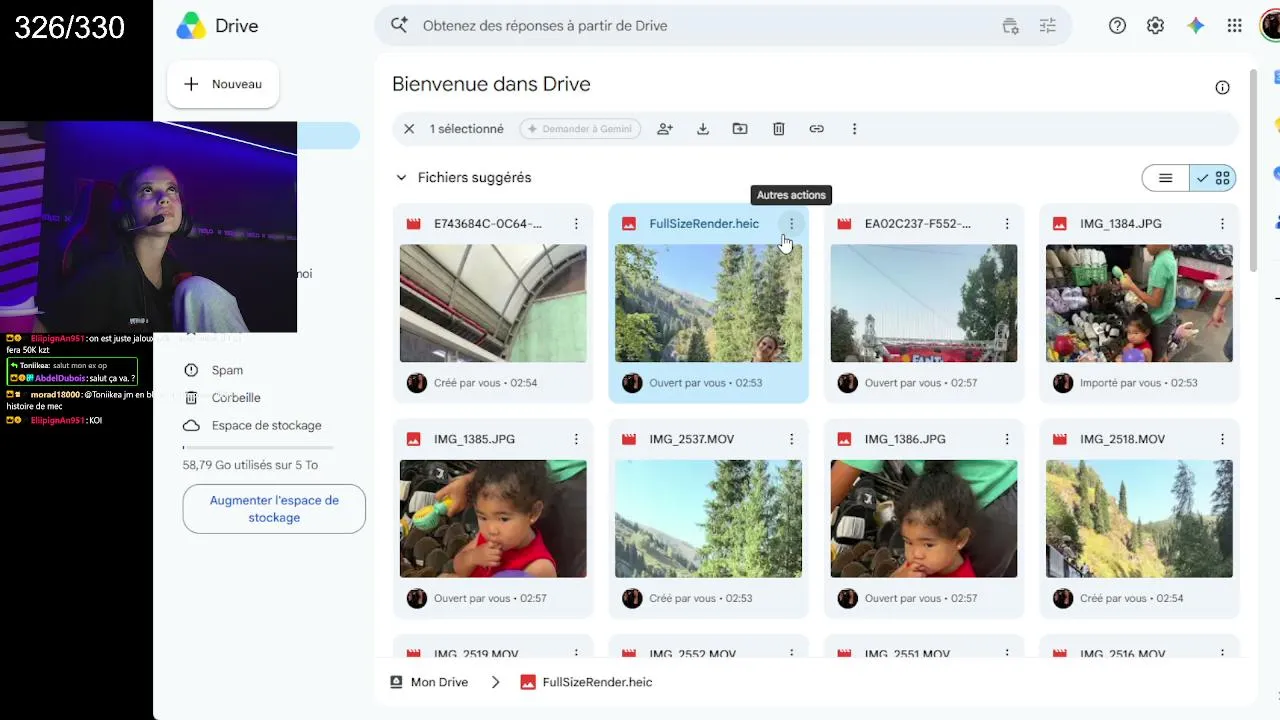Open 'Espace de stockage' in the sidebar
Screen dimensions: 1280x720
pyautogui.click(x=266, y=426)
